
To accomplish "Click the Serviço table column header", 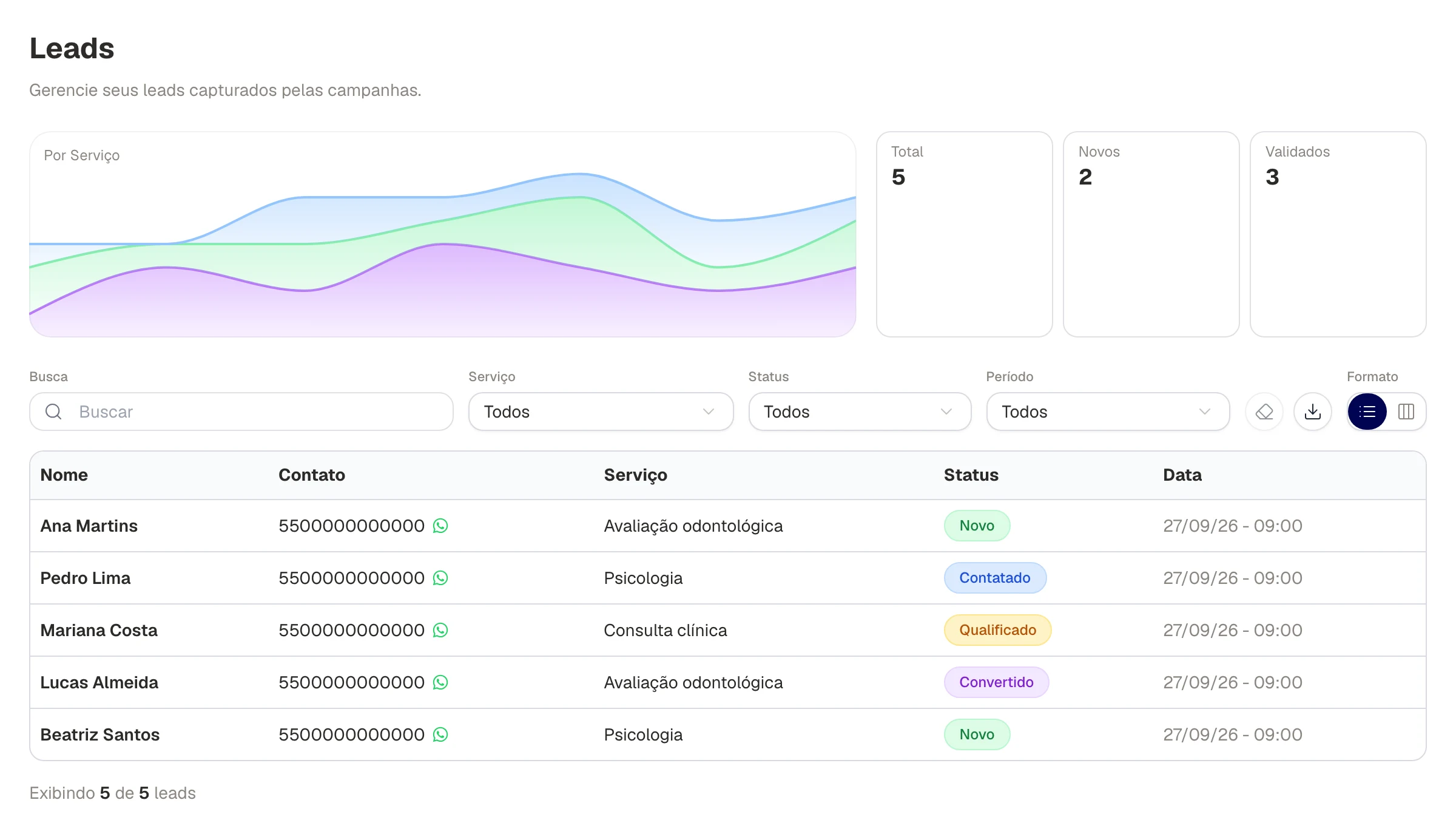I will (x=636, y=475).
